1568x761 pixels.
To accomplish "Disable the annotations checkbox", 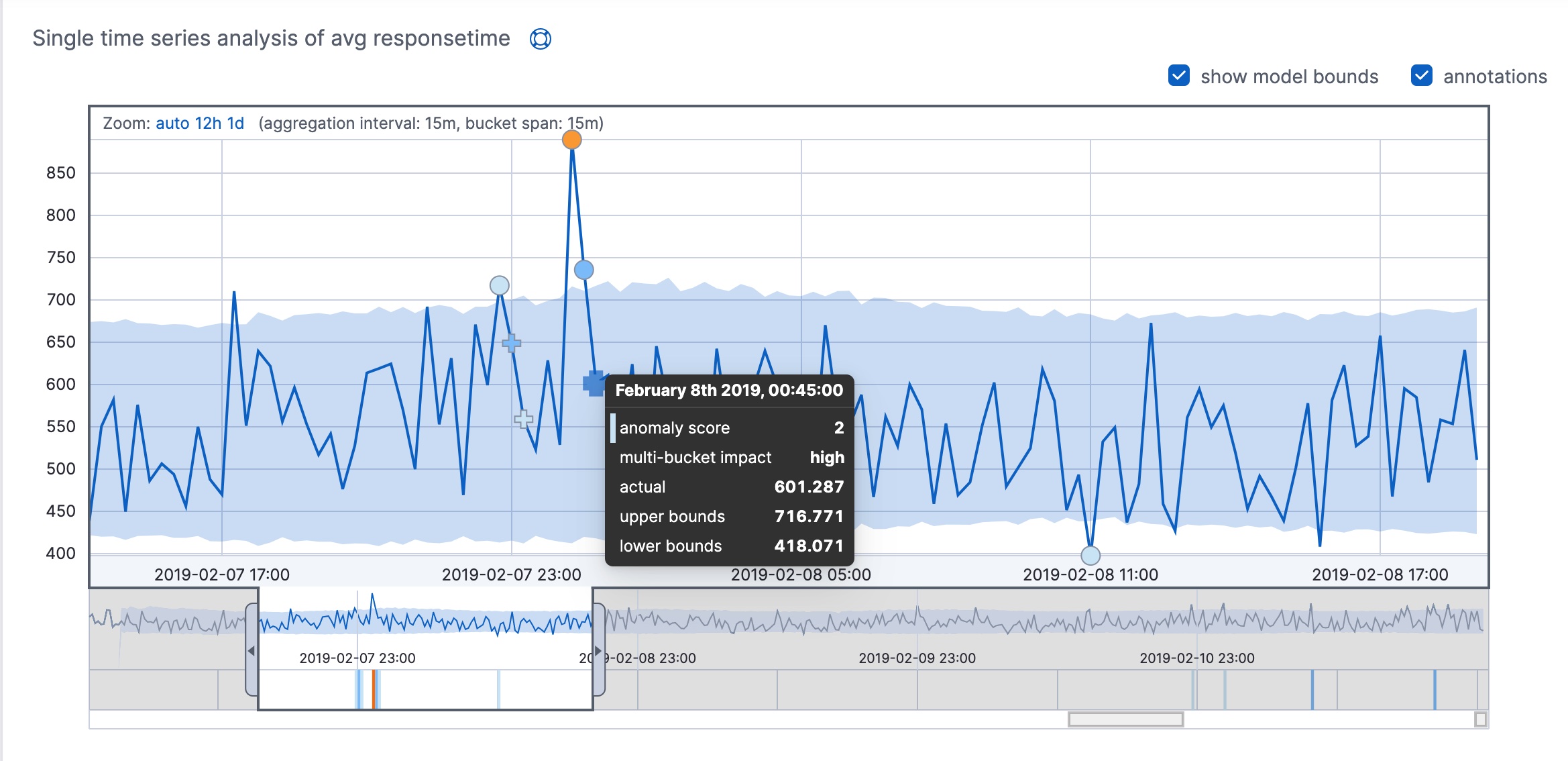I will 1422,77.
